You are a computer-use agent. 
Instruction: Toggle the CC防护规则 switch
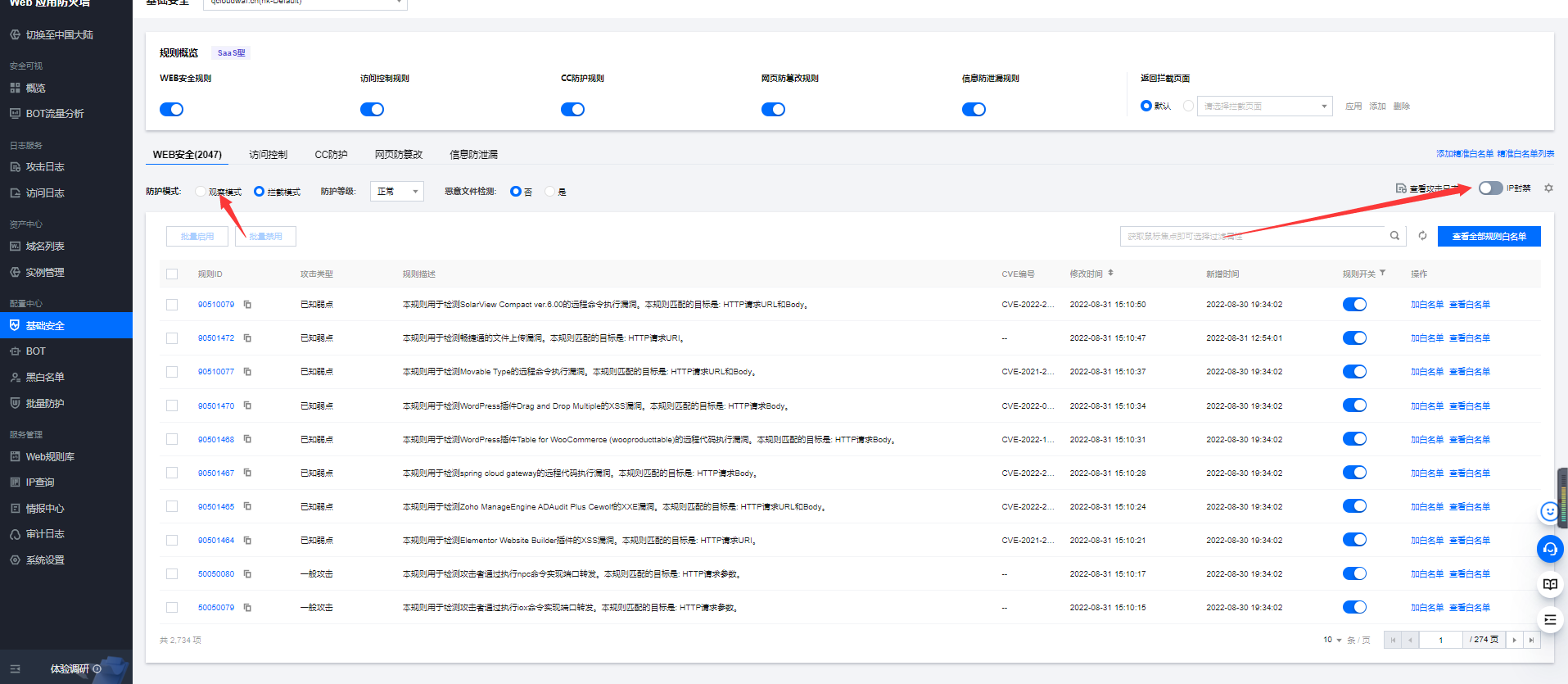573,110
